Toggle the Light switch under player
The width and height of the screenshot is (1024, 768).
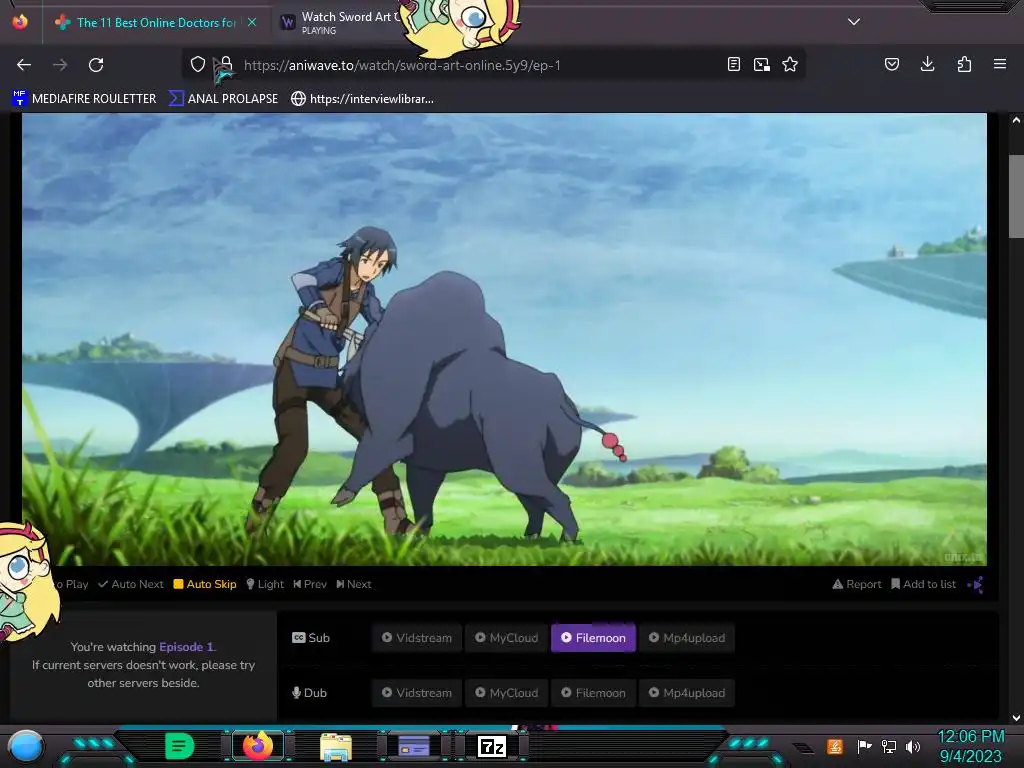[x=265, y=584]
